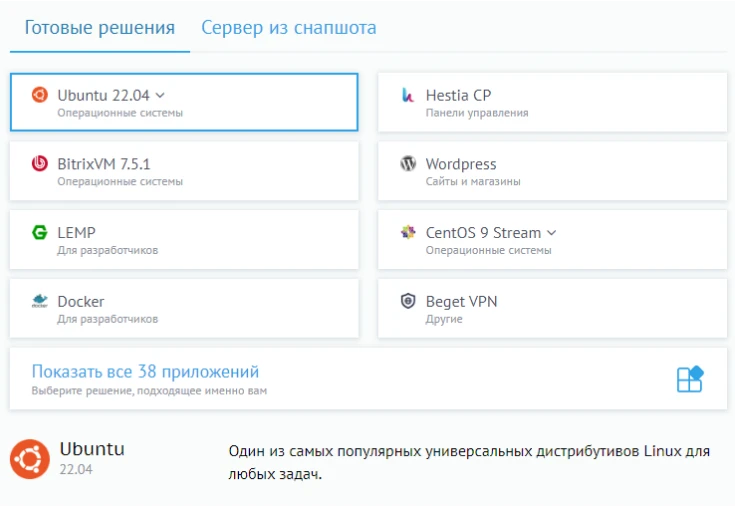This screenshot has width=735, height=507.
Task: Click the Ubuntu 22.04 card title text
Action: [x=104, y=96]
